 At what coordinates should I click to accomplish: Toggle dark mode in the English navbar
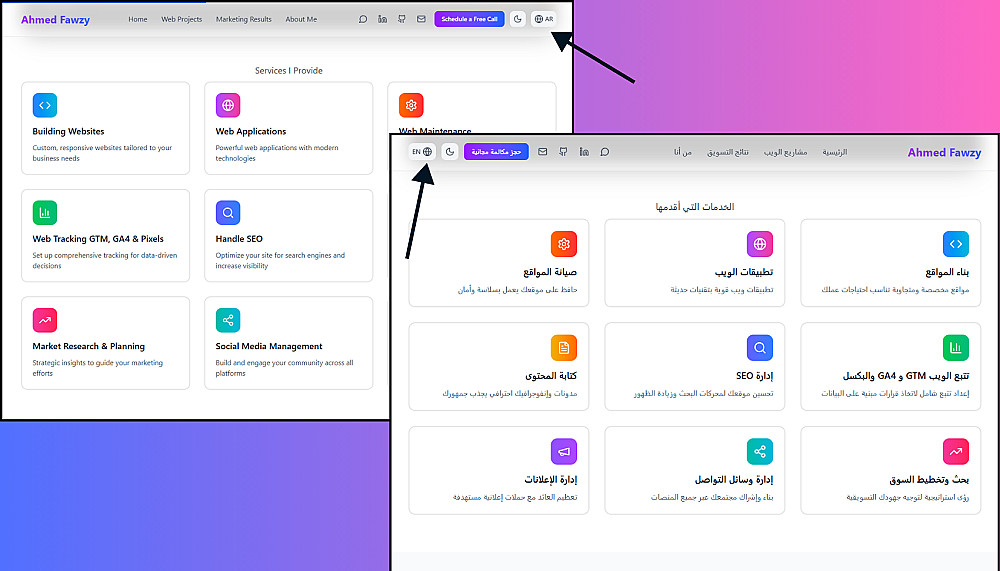[518, 19]
